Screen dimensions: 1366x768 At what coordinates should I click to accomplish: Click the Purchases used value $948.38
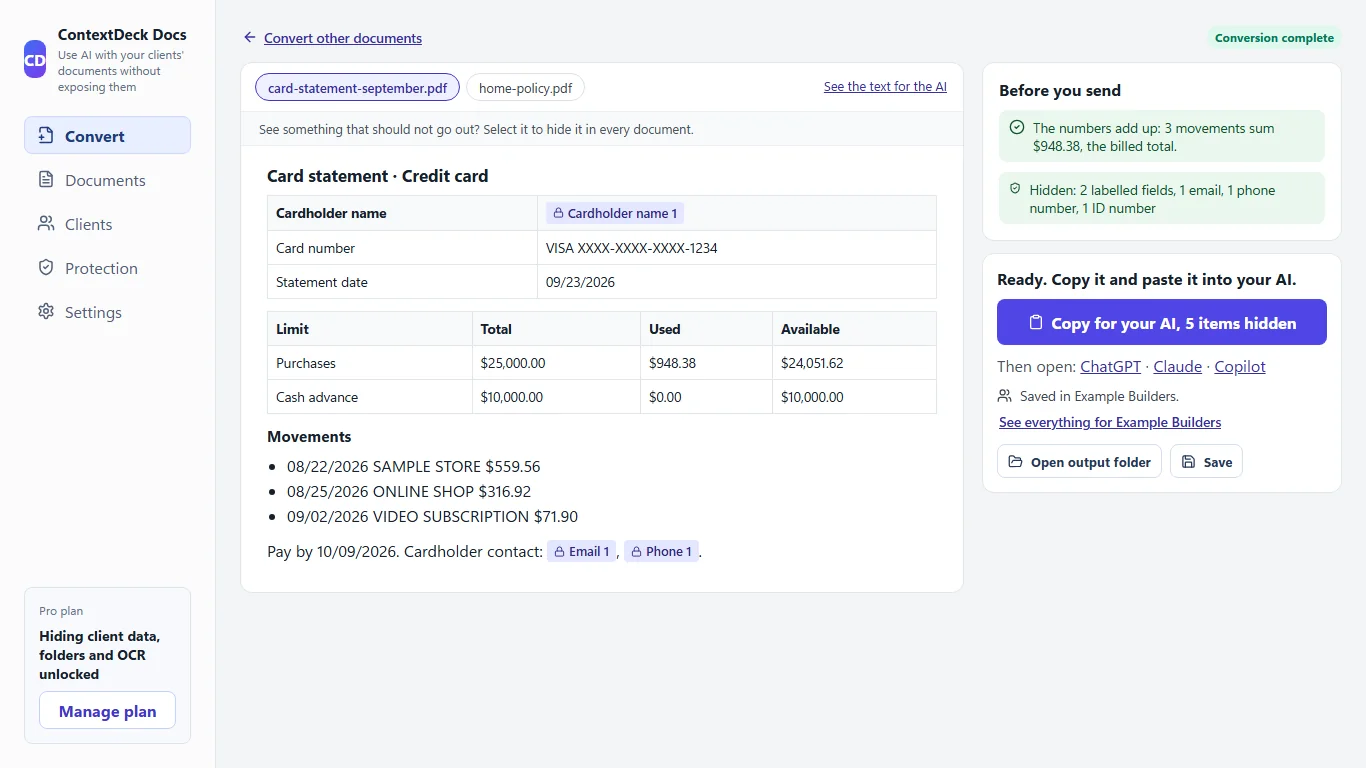(x=672, y=363)
